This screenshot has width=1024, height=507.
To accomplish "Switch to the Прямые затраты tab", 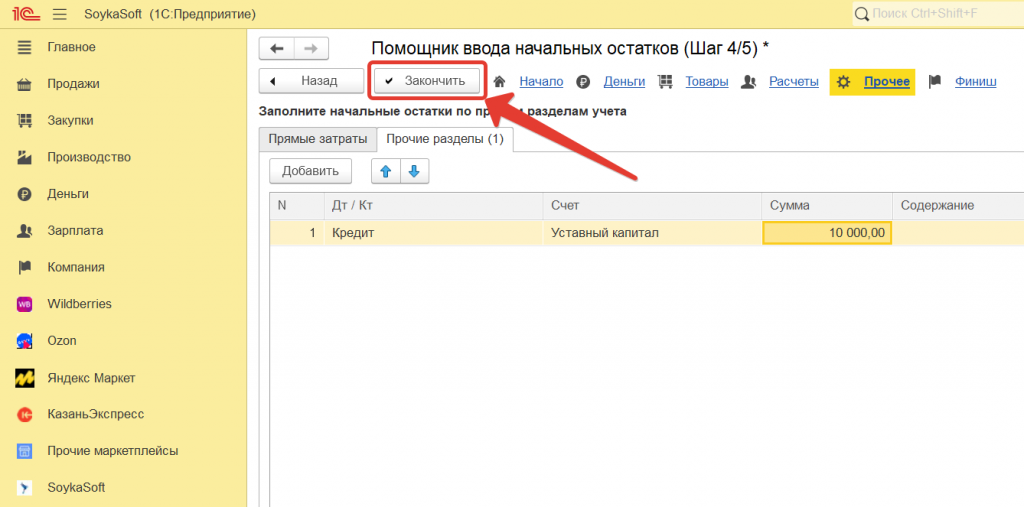I will click(317, 139).
